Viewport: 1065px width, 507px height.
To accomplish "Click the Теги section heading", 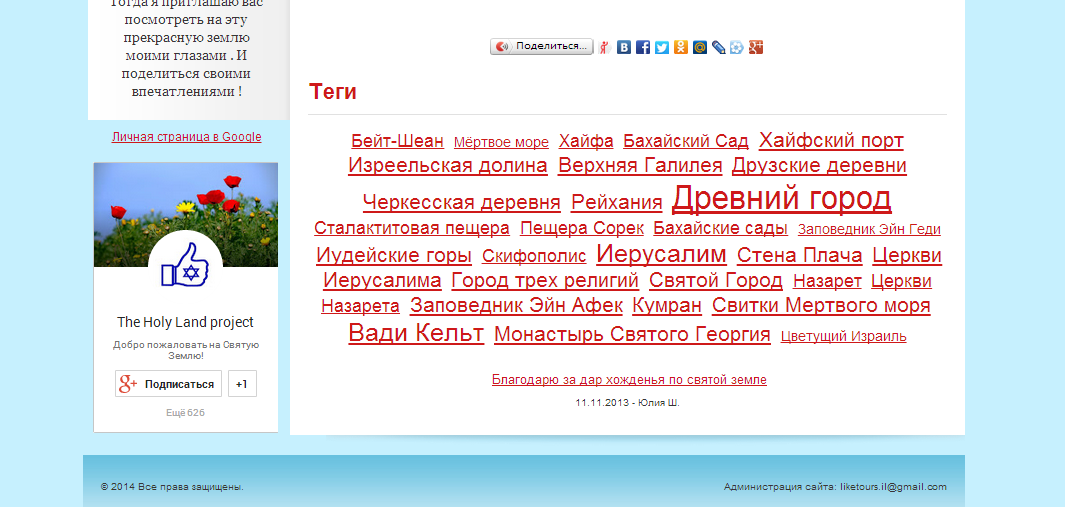I will tap(333, 92).
